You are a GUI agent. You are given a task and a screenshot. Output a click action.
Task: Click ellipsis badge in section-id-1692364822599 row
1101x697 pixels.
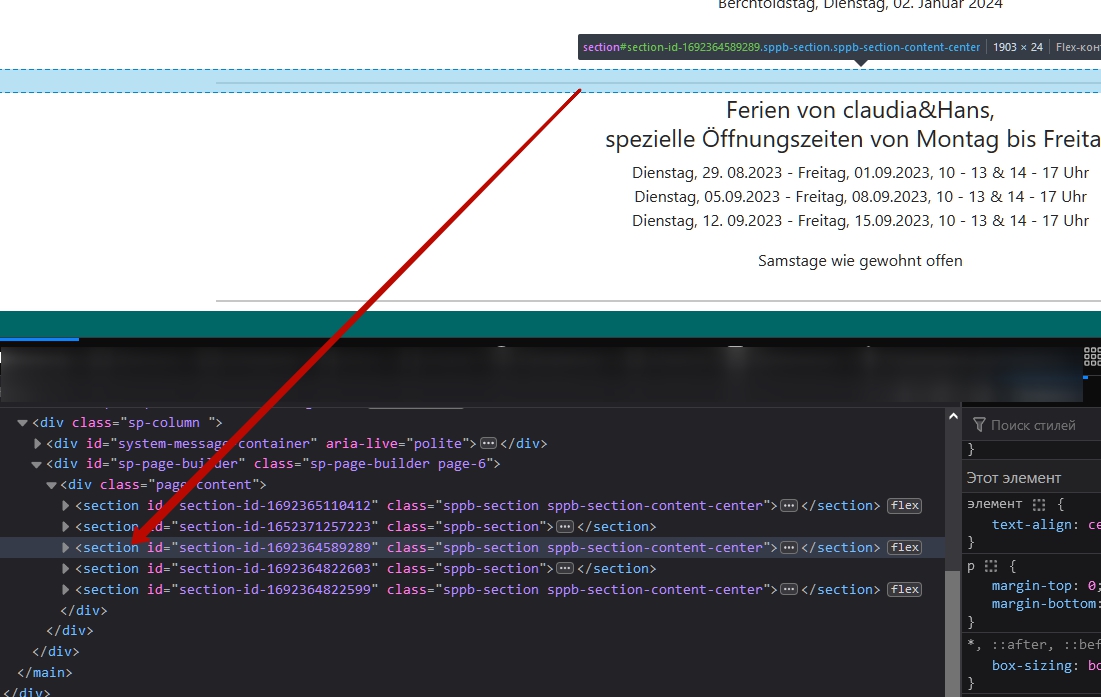point(789,590)
